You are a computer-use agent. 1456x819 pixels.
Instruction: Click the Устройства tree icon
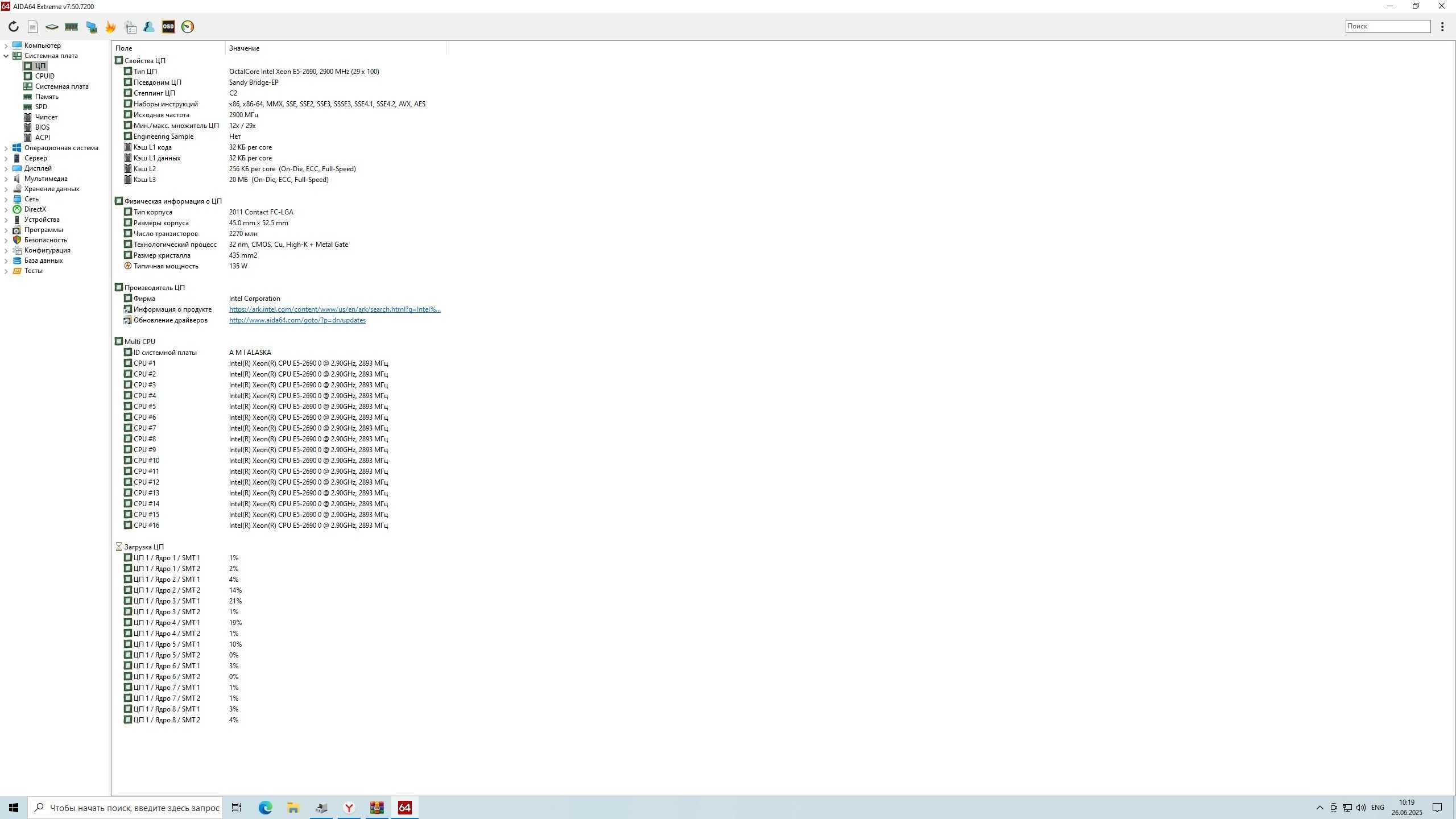(x=17, y=220)
